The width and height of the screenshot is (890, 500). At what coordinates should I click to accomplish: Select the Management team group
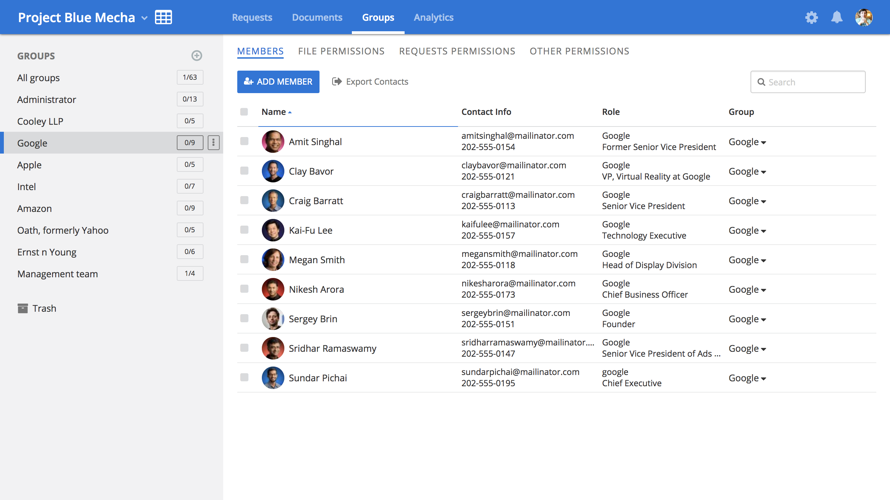pos(57,274)
